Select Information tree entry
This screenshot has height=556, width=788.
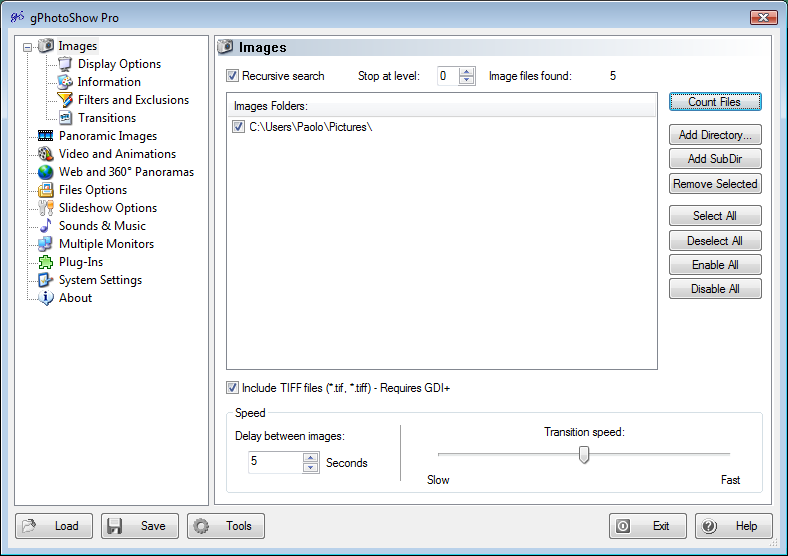pyautogui.click(x=109, y=82)
